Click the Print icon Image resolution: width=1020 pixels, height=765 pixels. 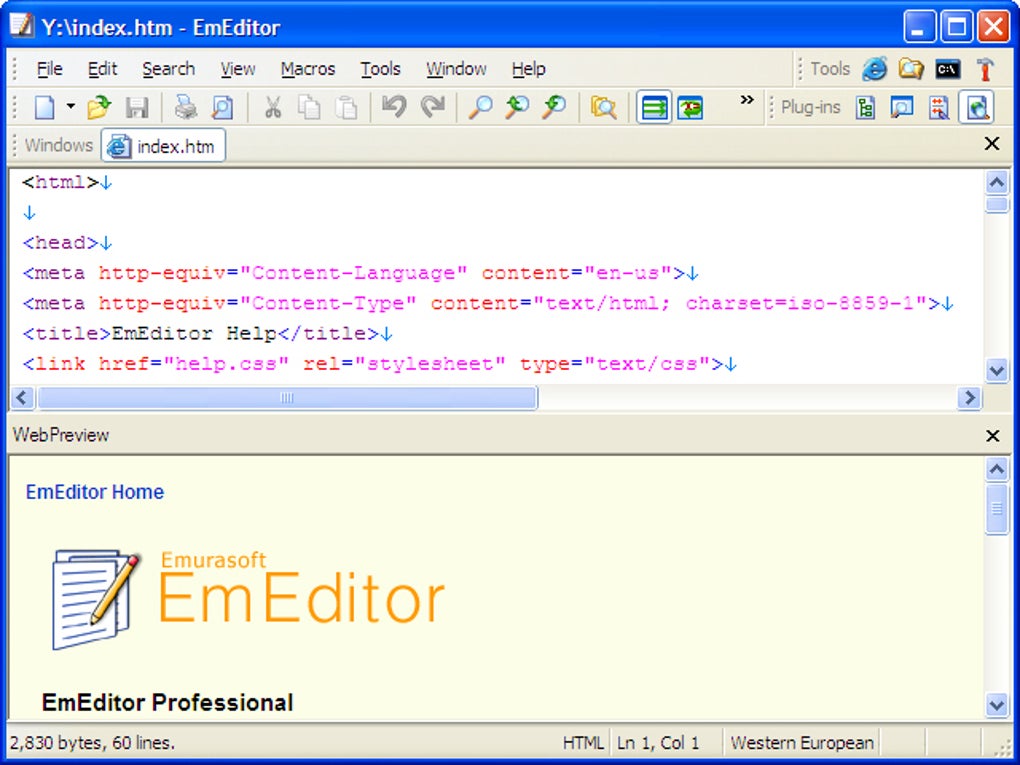[185, 107]
